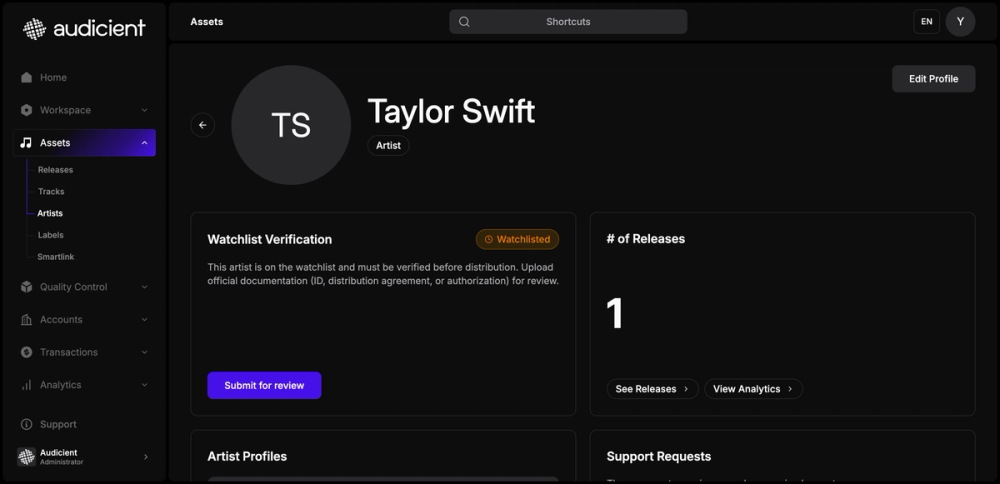
Task: Click the Transactions coin icon
Action: [26, 352]
